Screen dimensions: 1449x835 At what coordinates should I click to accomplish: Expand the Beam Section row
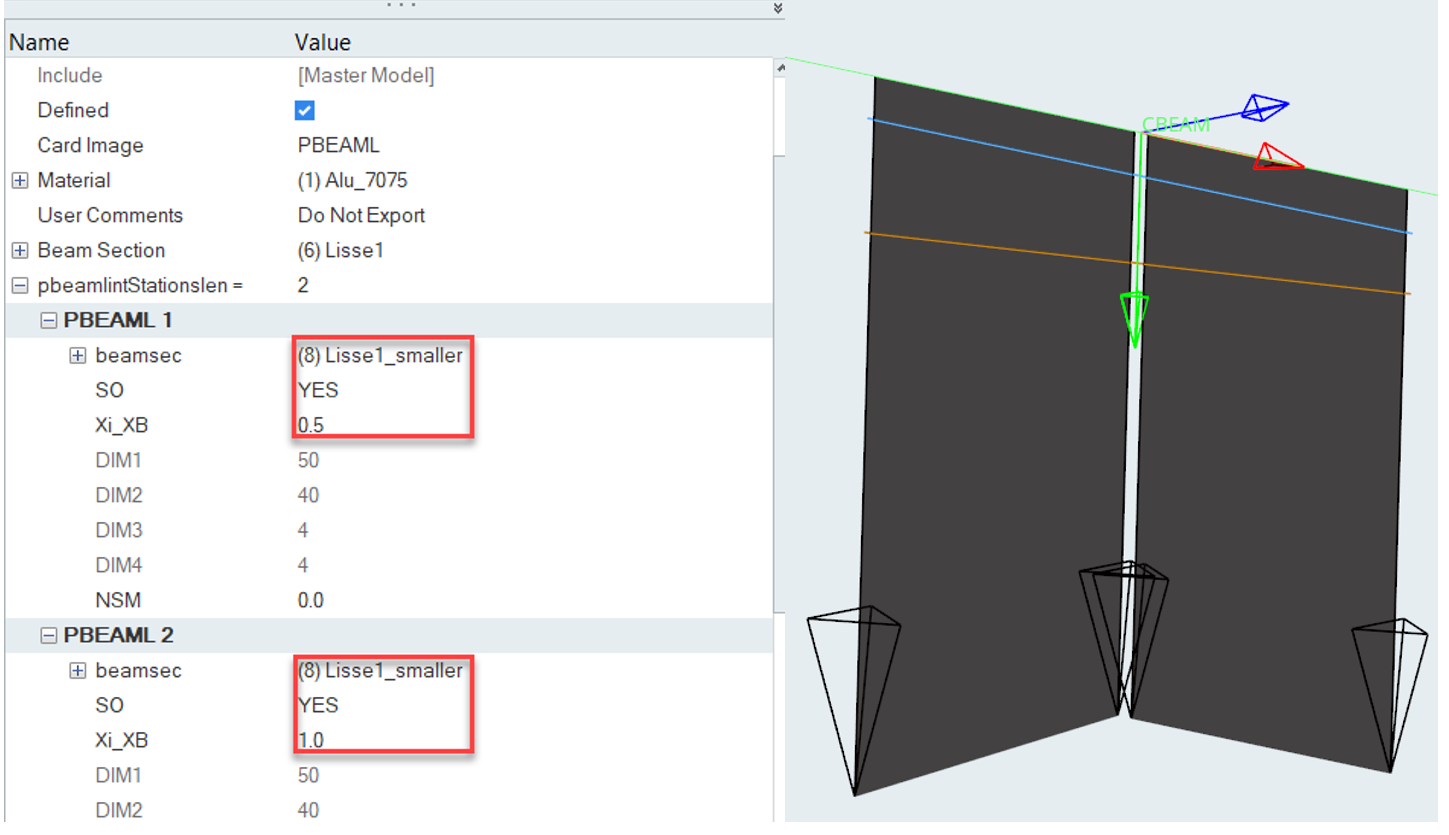point(20,251)
